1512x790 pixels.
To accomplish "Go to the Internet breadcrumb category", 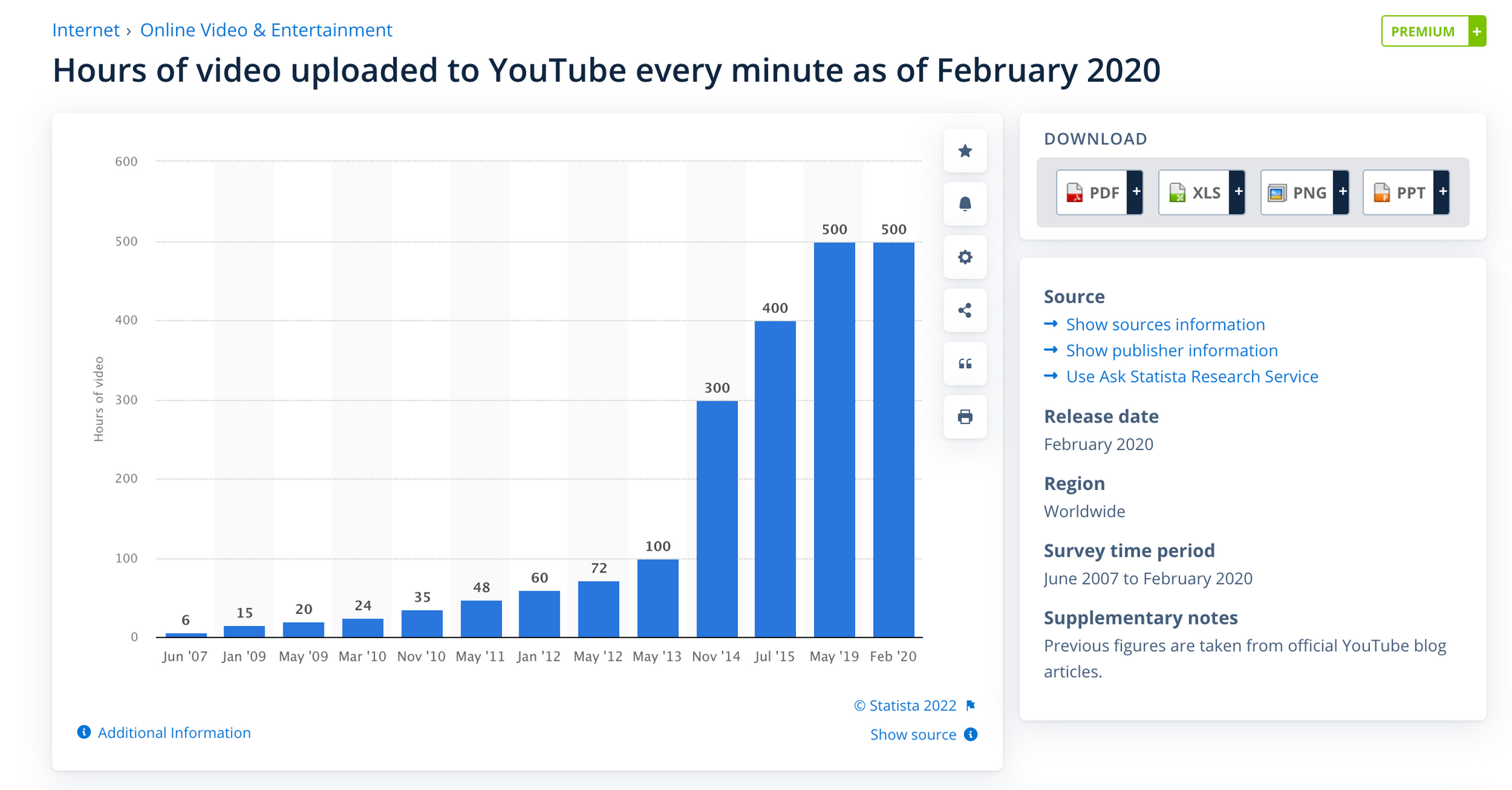I will 85,30.
